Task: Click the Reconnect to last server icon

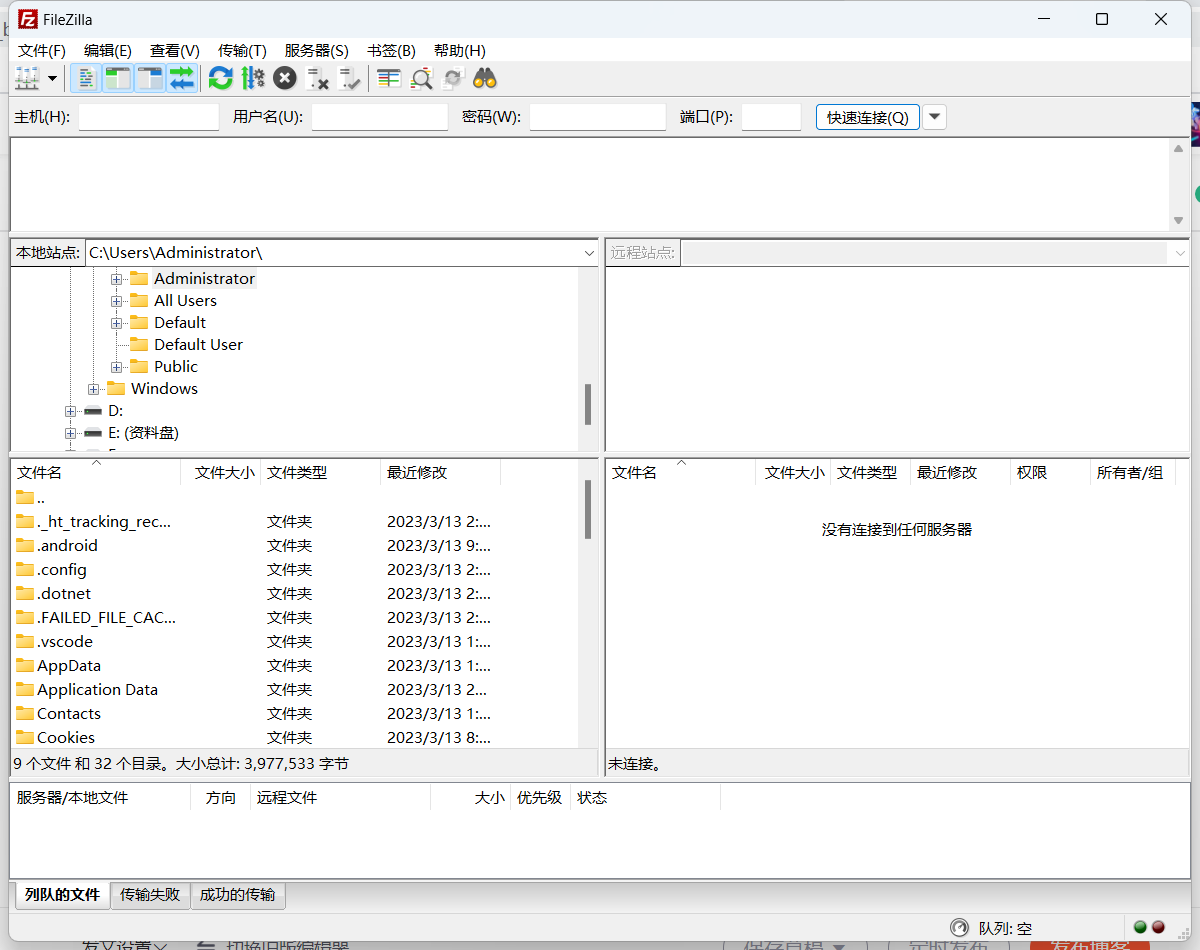Action: 350,77
